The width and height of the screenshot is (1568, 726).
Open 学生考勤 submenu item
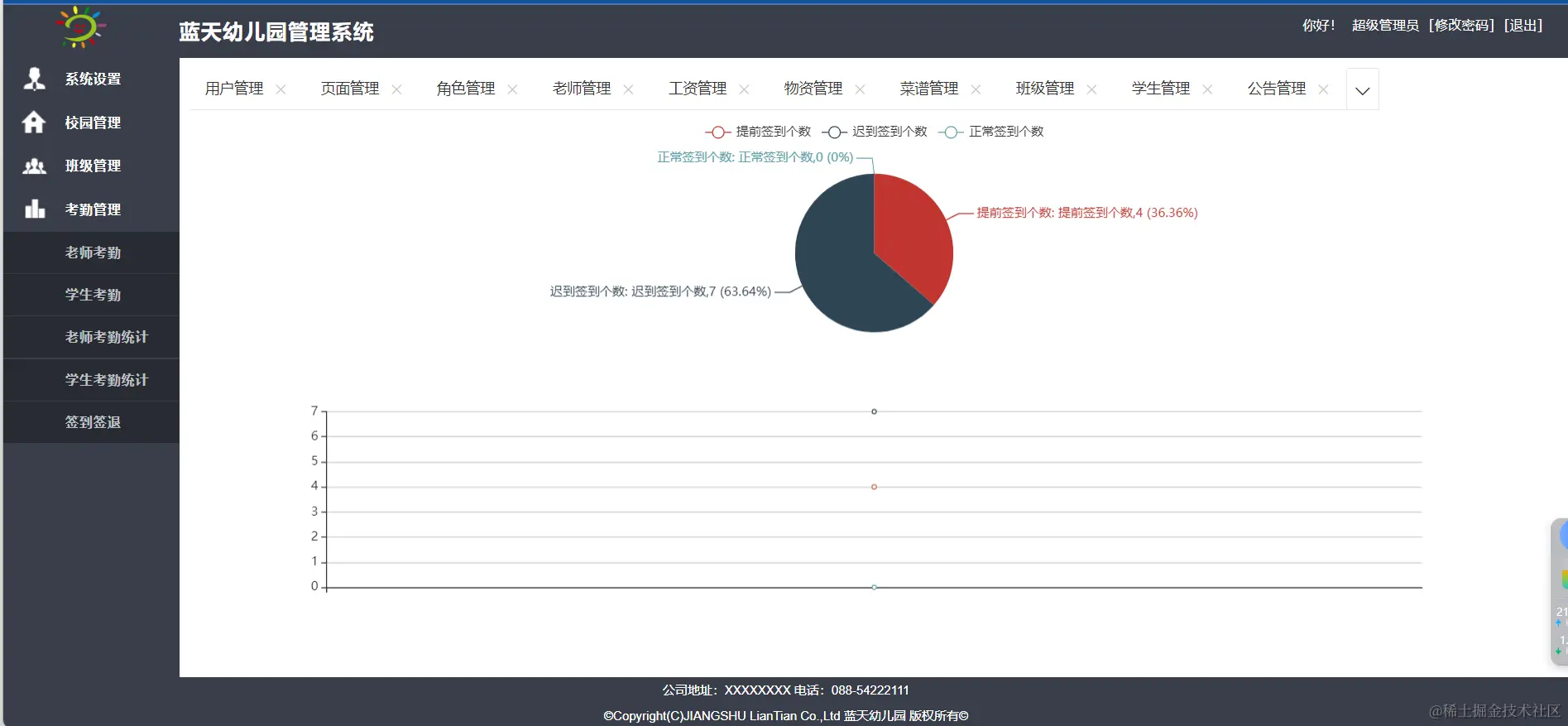(91, 295)
